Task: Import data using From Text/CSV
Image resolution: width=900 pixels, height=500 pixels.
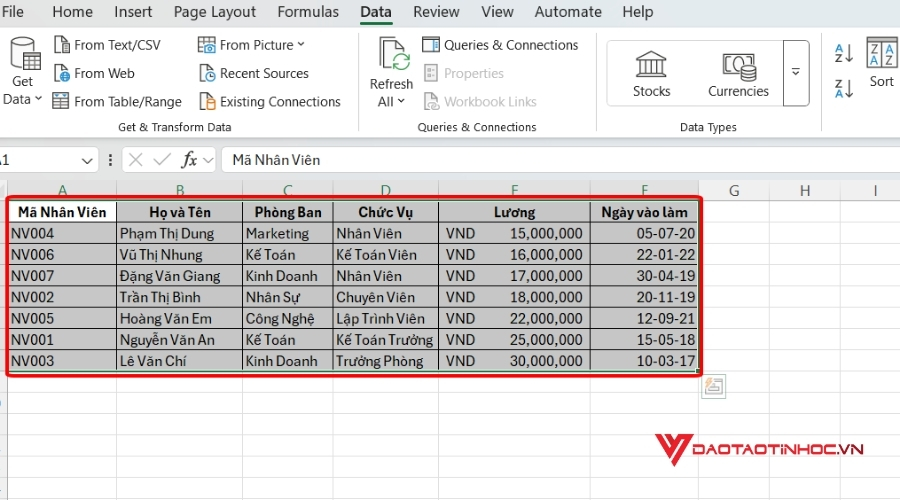Action: (x=106, y=45)
